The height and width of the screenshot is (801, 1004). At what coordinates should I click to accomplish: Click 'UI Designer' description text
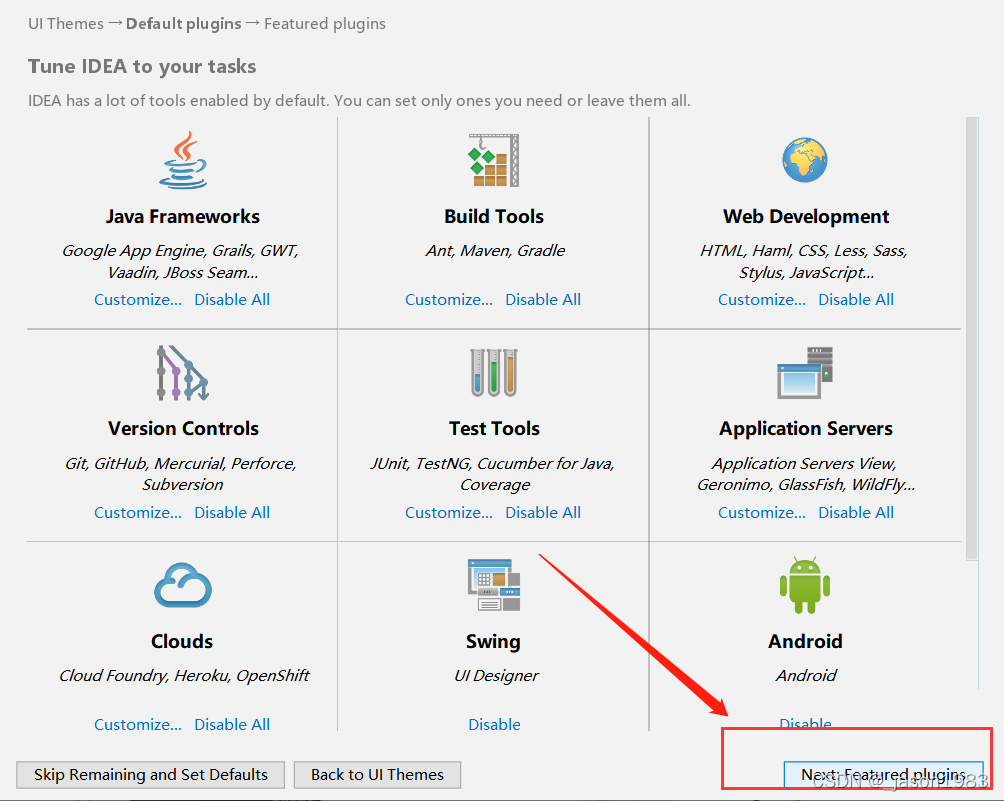point(496,676)
